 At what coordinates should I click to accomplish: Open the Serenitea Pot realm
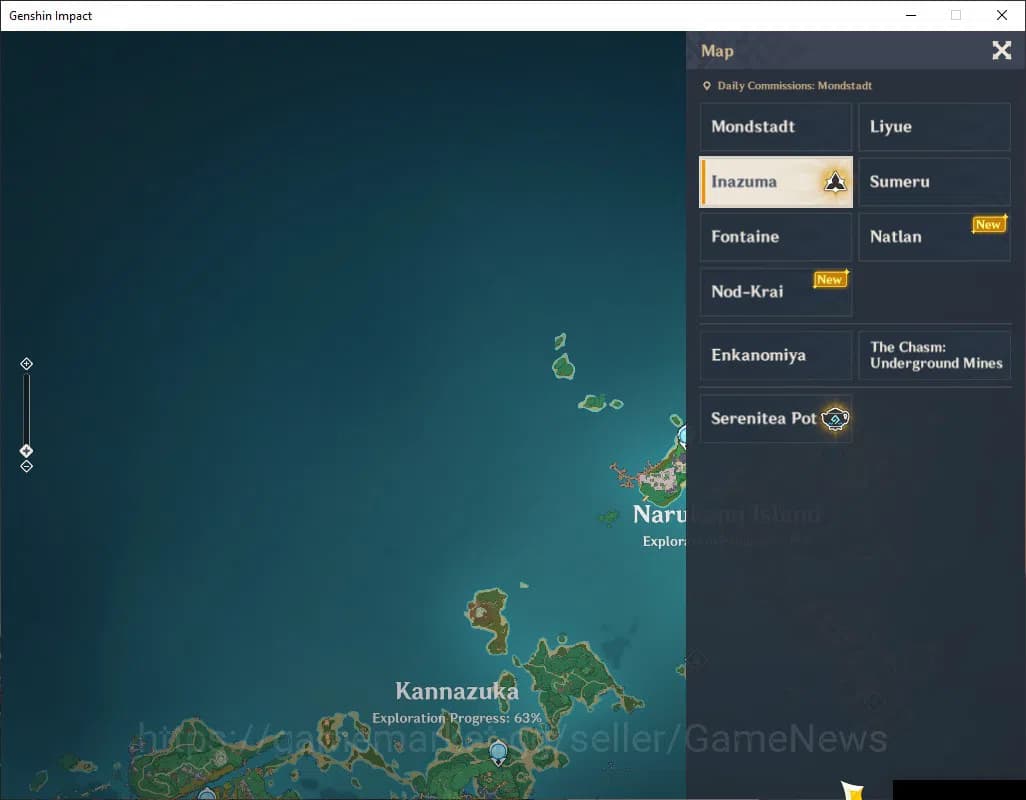[776, 419]
